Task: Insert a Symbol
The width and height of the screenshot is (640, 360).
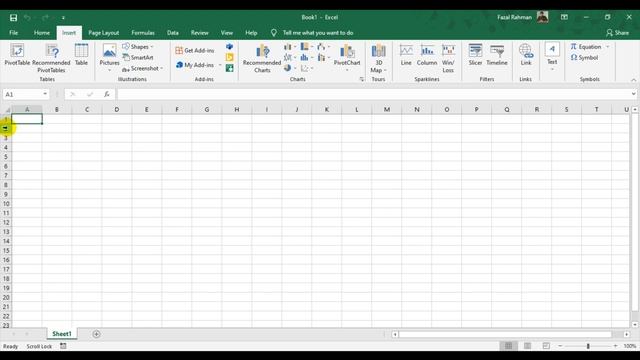Action: 584,58
